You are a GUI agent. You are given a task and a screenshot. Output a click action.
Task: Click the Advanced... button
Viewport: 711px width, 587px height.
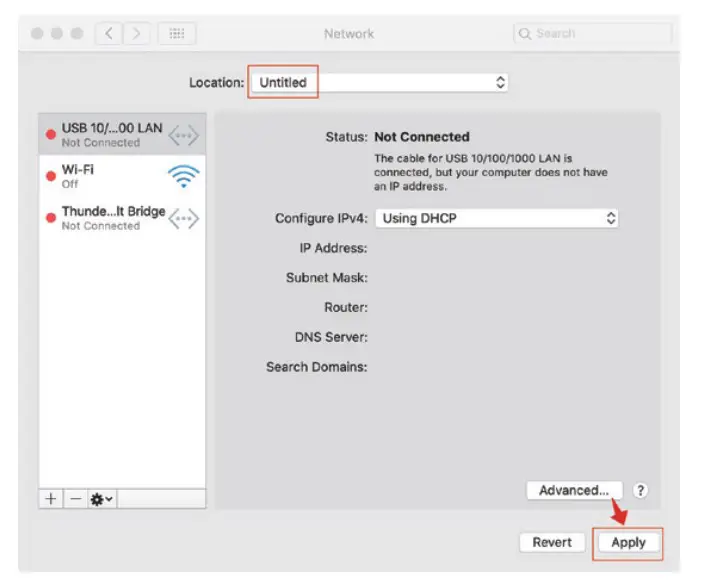[x=574, y=490]
